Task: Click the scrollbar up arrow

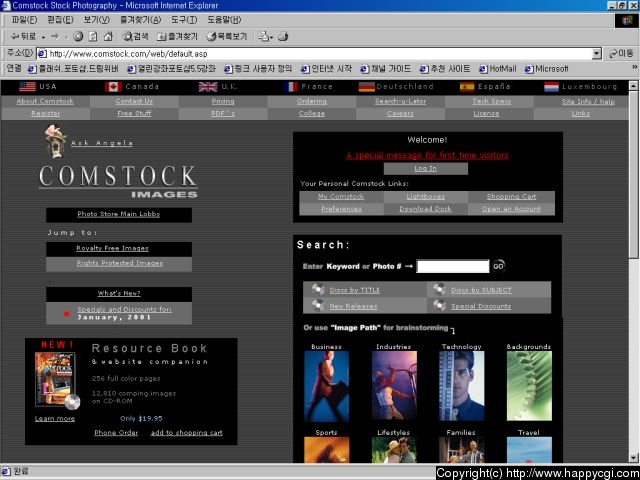Action: click(x=633, y=86)
